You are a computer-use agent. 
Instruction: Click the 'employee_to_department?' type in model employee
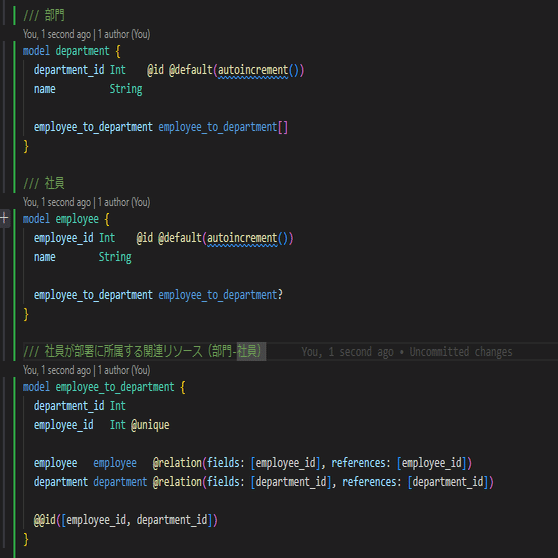pos(220,295)
